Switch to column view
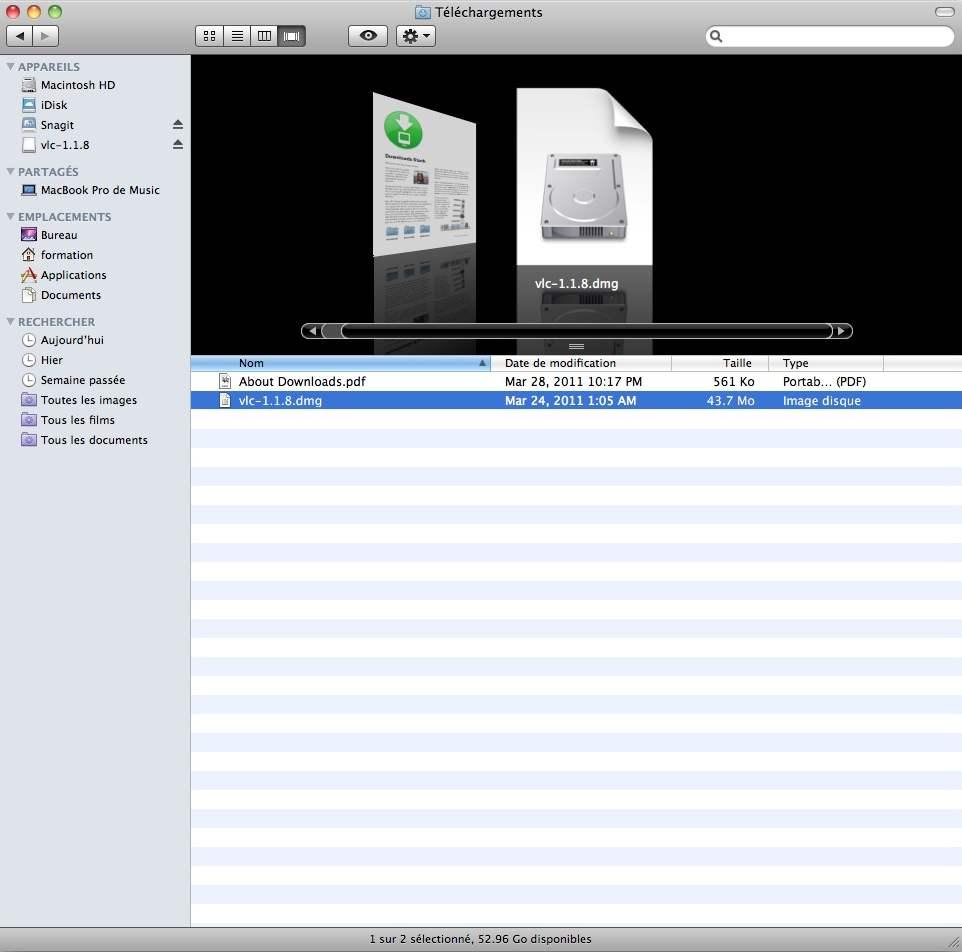The height and width of the screenshot is (952, 962). tap(264, 36)
